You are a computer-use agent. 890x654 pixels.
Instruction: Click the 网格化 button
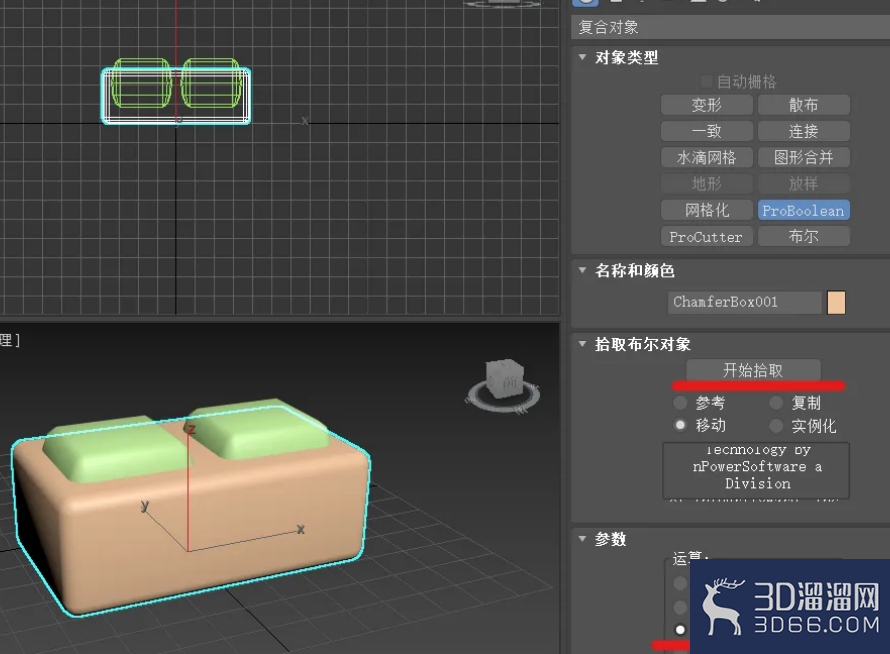tap(707, 210)
